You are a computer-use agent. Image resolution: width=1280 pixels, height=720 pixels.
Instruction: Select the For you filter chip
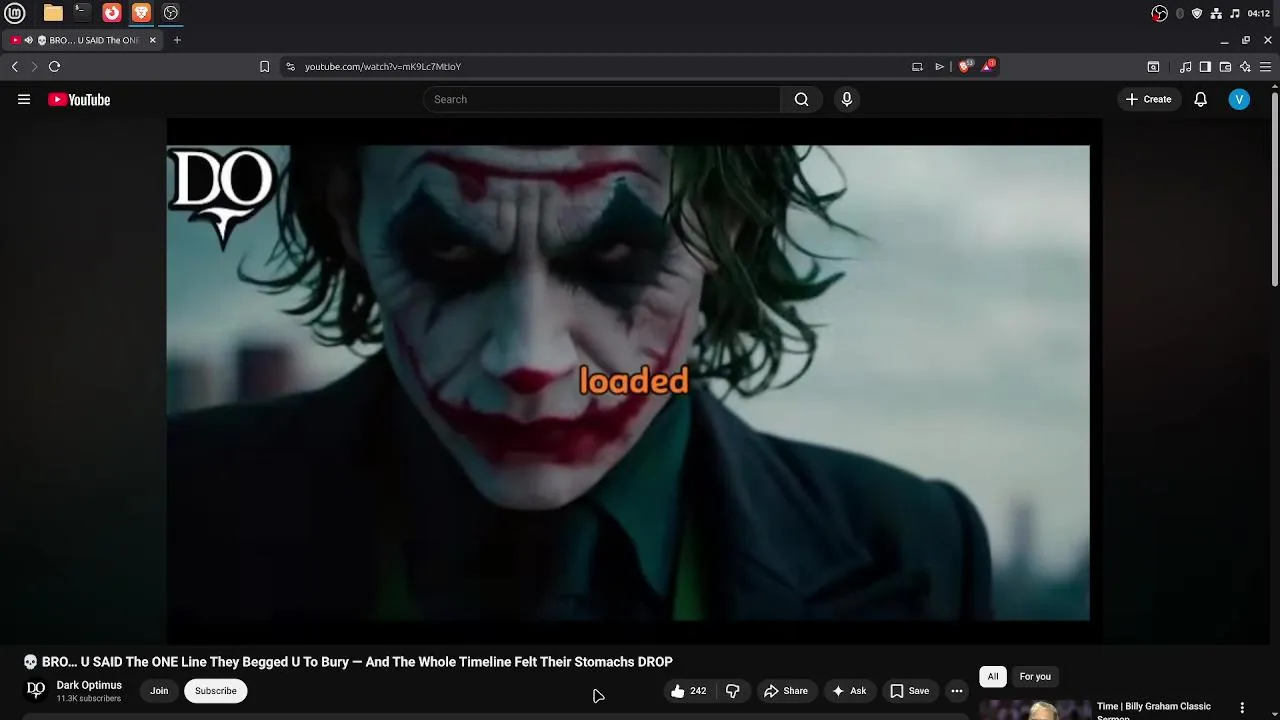1035,677
